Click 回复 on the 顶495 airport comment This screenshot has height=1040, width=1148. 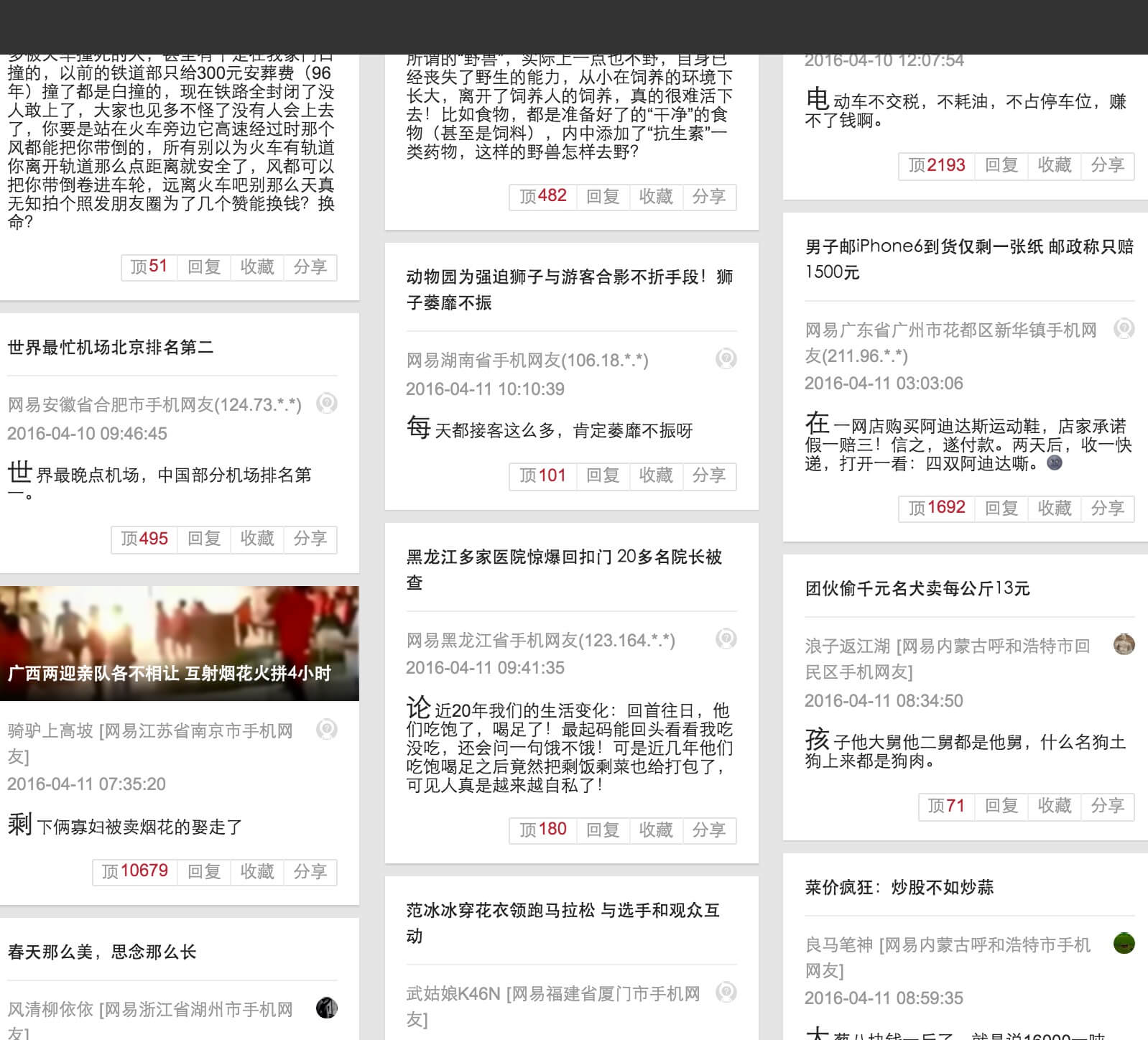(204, 539)
